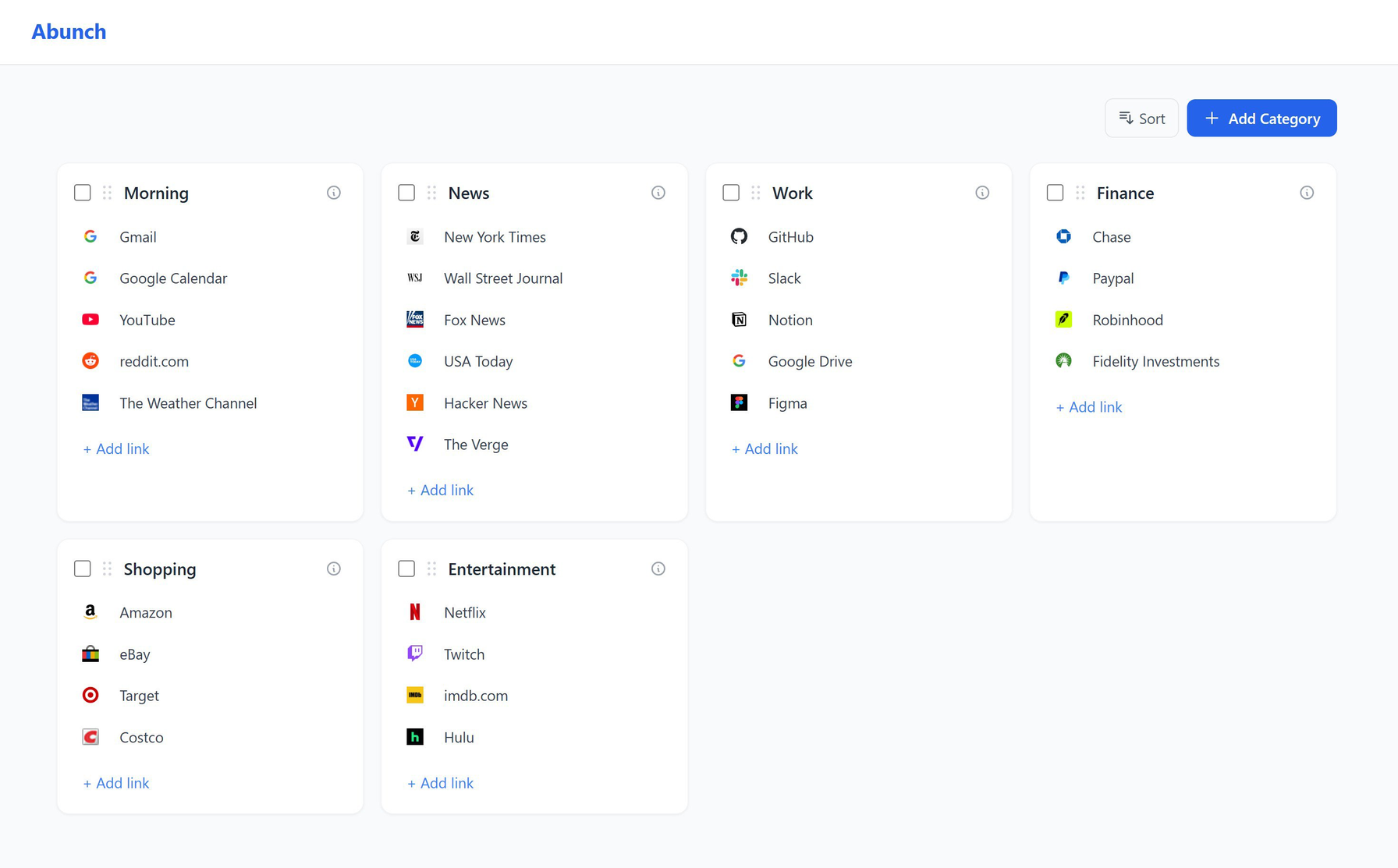
Task: Click the reddit.com icon
Action: coord(90,361)
